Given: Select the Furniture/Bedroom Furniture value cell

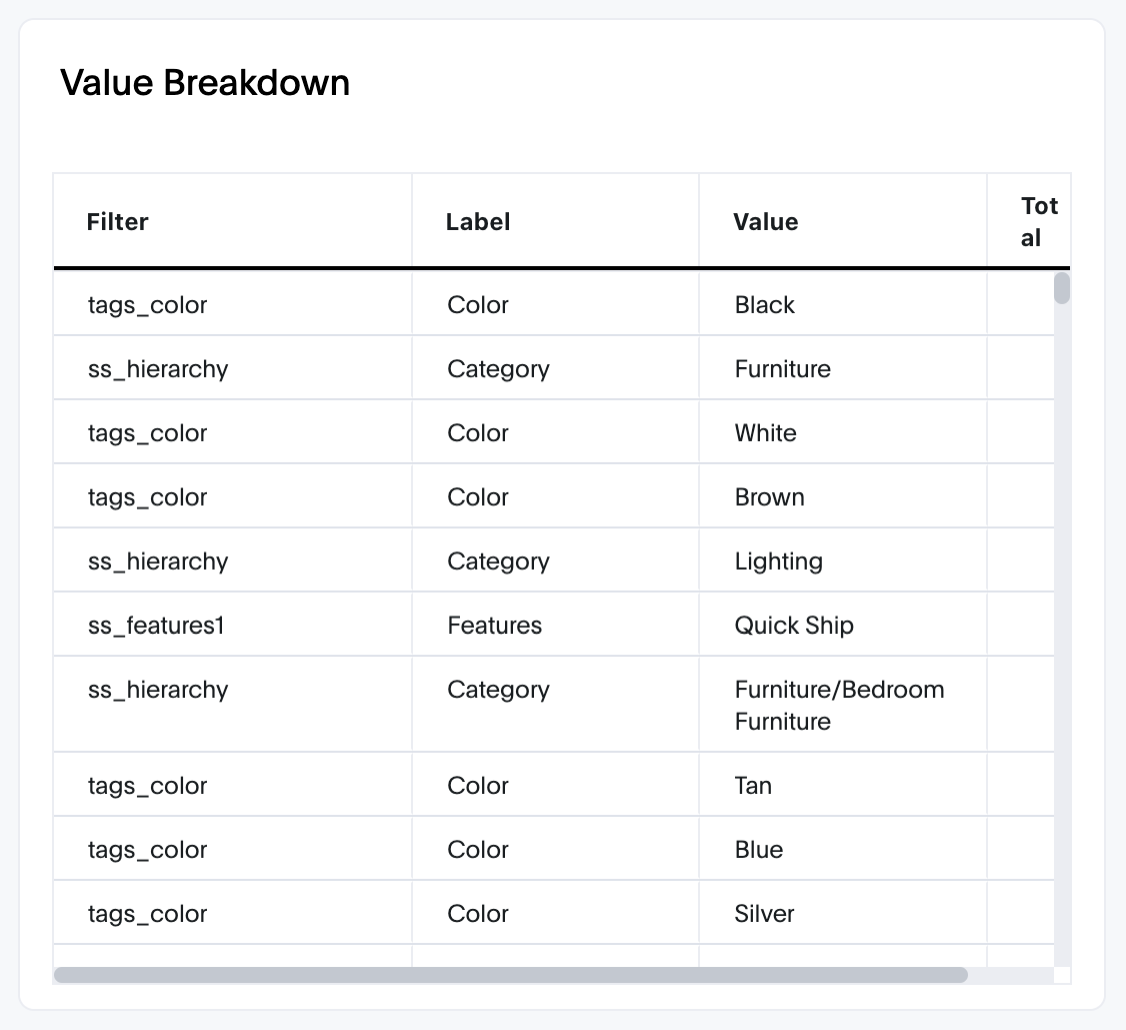Looking at the screenshot, I should click(842, 705).
